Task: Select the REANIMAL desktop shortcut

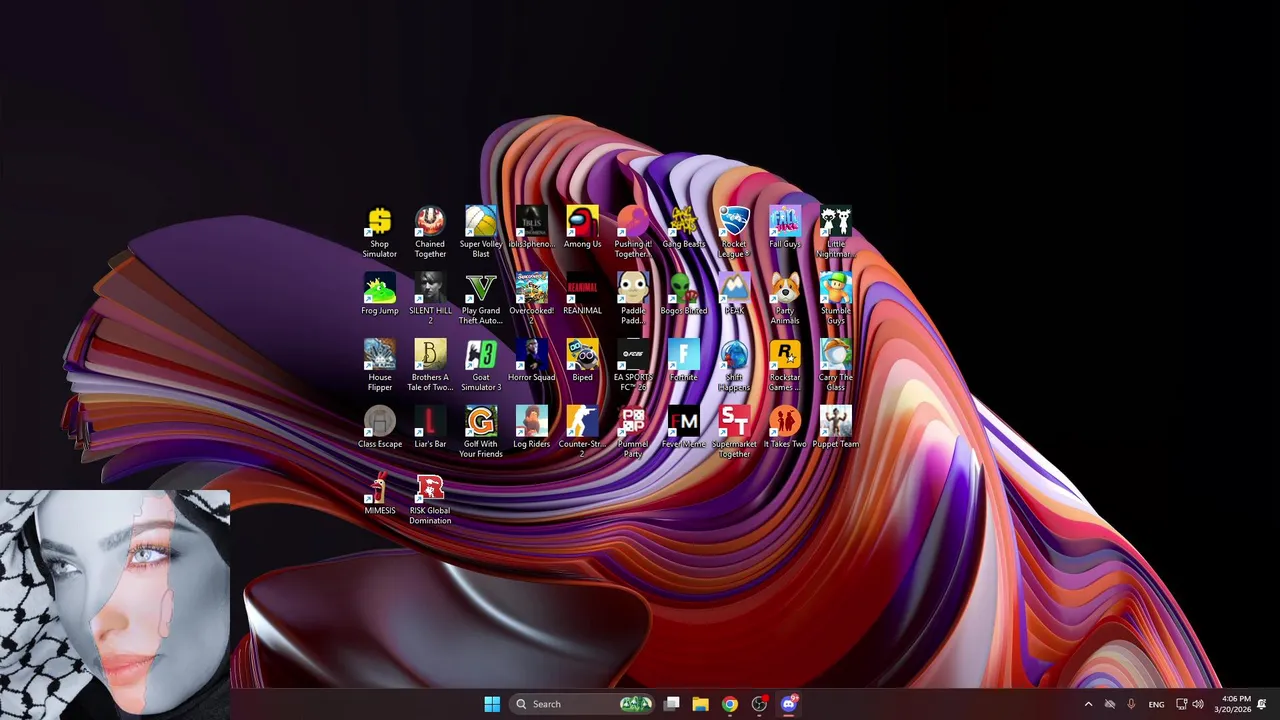Action: 582,294
